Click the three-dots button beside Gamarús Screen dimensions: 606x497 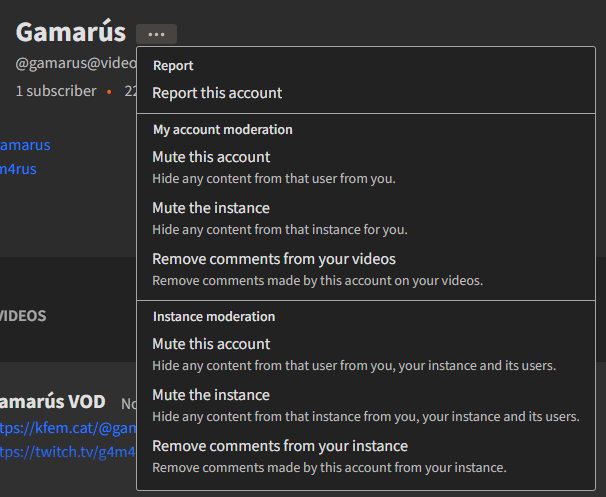point(156,35)
